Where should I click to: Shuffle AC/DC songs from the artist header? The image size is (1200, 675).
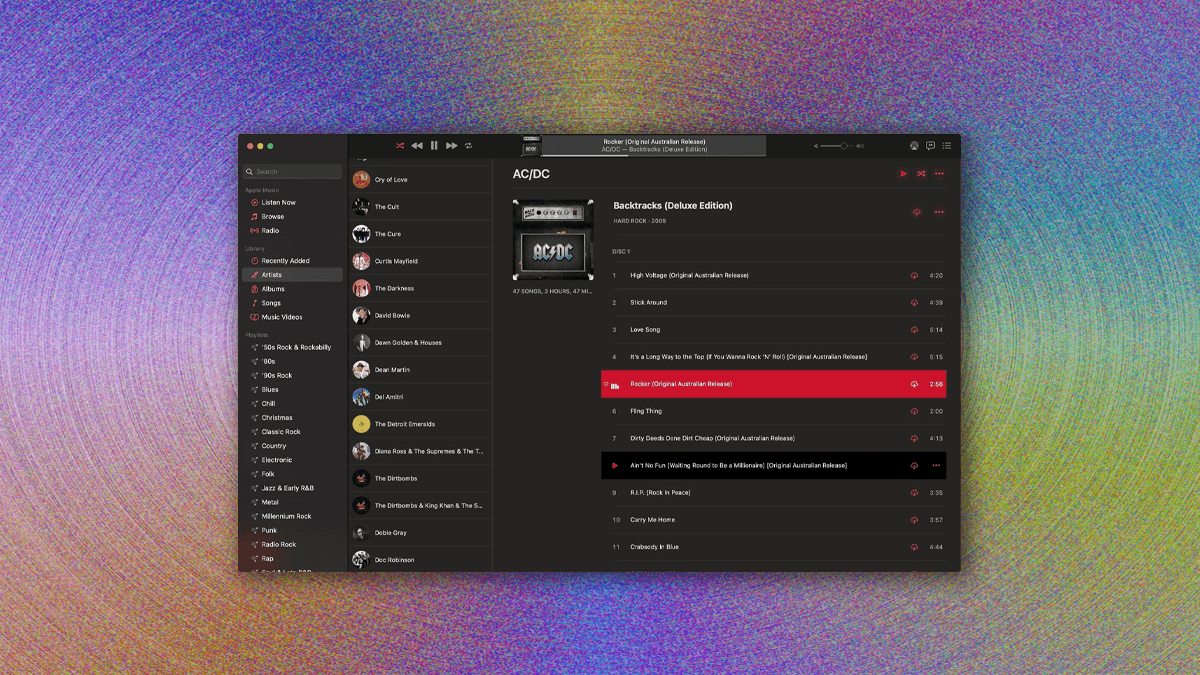click(x=921, y=174)
